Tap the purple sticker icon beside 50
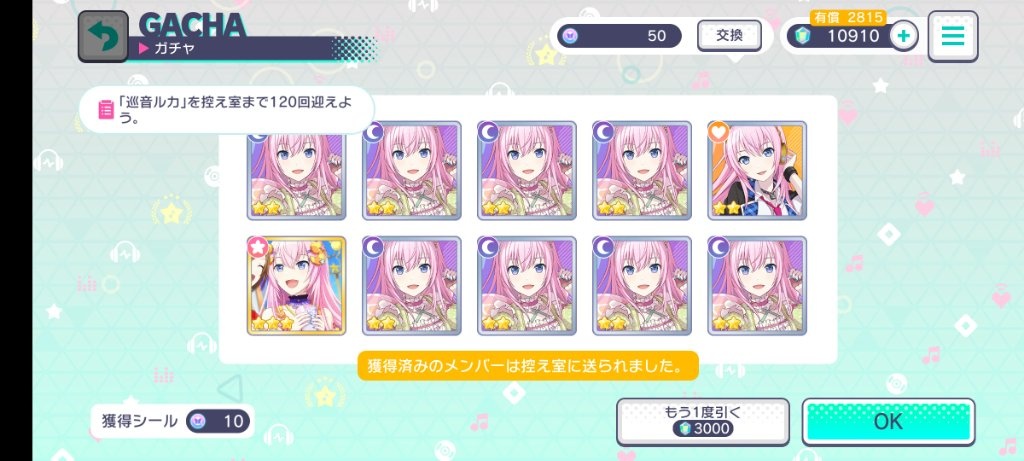The image size is (1024, 461). (x=569, y=36)
